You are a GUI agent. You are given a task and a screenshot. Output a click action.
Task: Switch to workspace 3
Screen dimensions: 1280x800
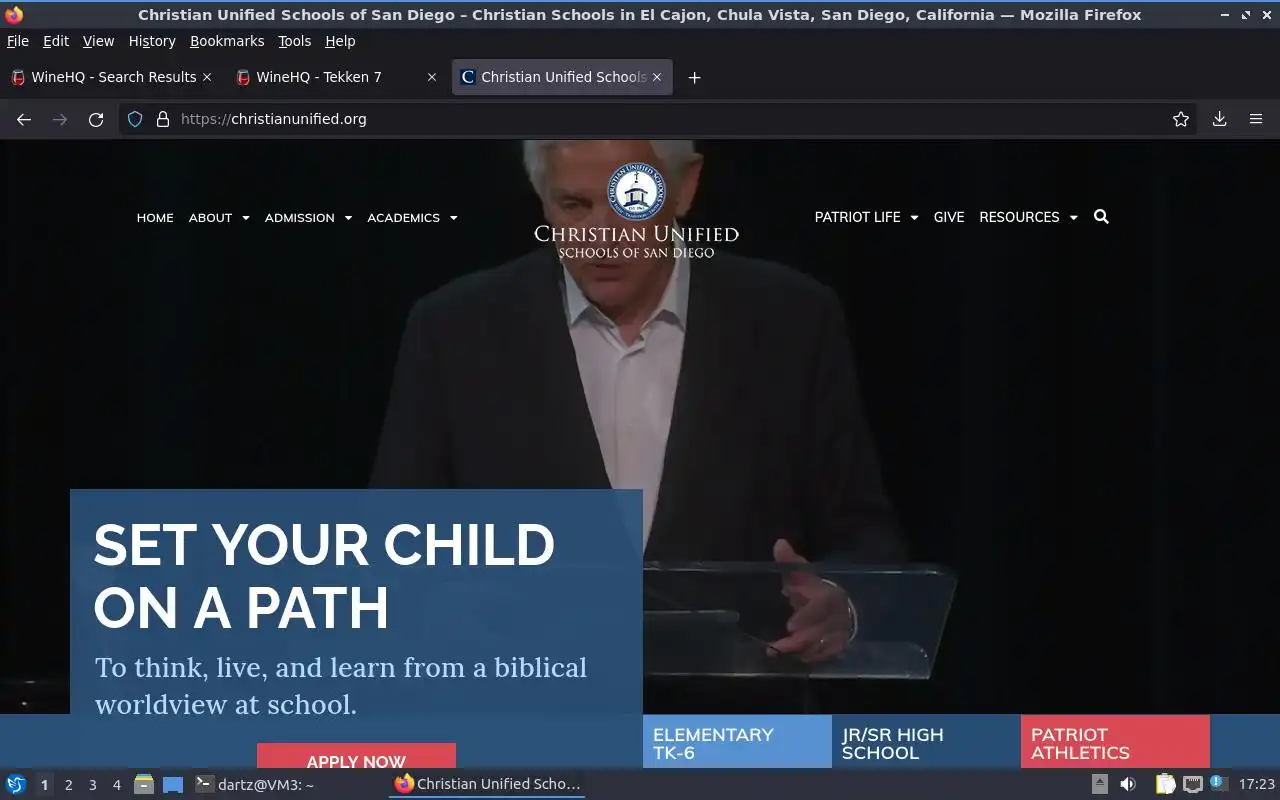pos(92,785)
